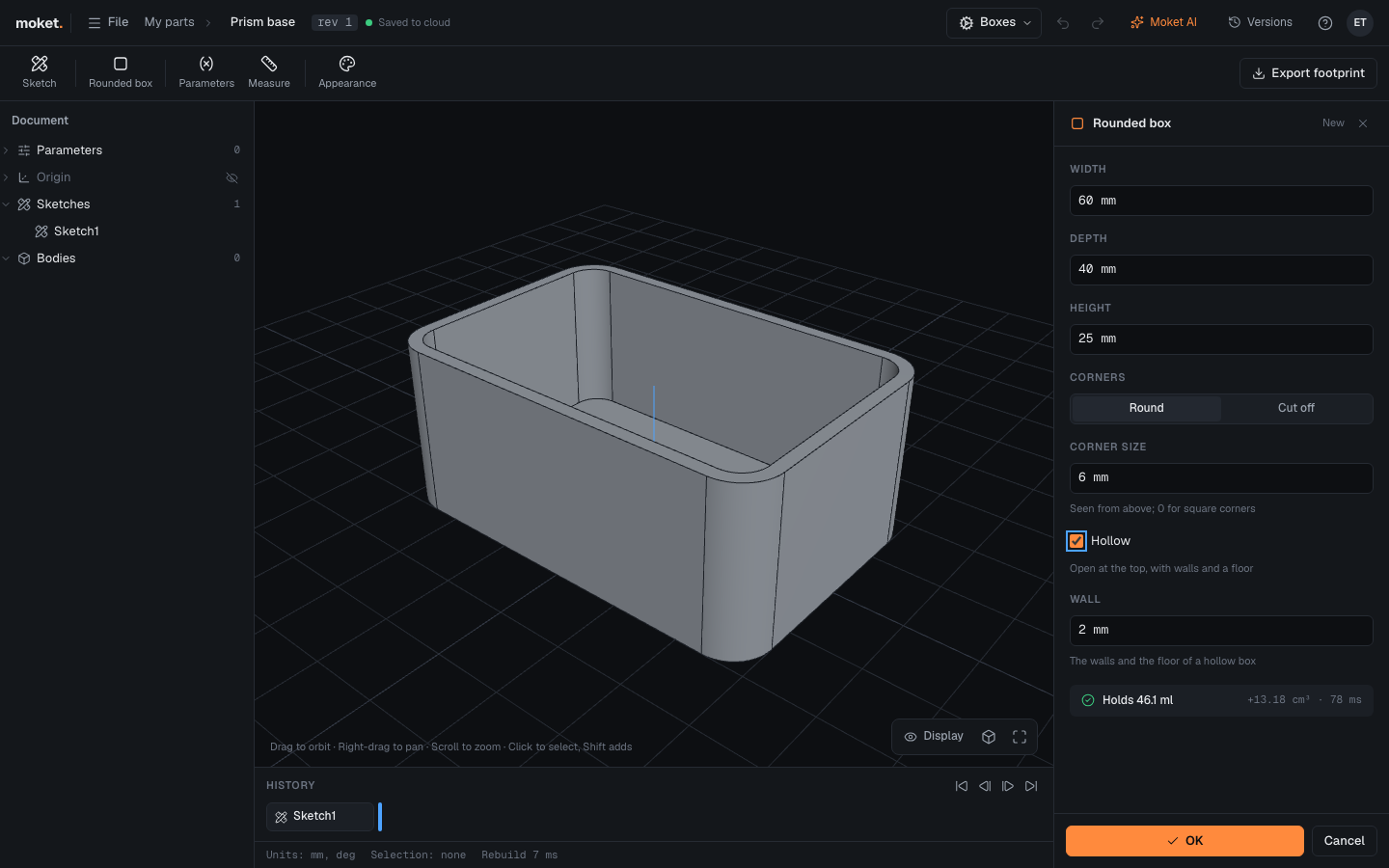Select the Sketch tool
1389x868 pixels.
point(40,72)
